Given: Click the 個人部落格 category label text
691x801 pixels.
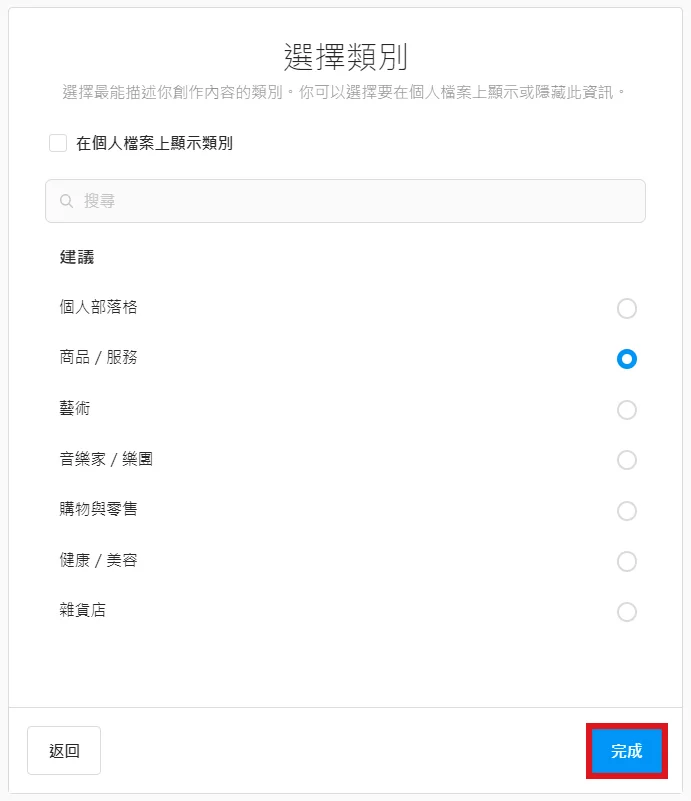Looking at the screenshot, I should tap(98, 307).
